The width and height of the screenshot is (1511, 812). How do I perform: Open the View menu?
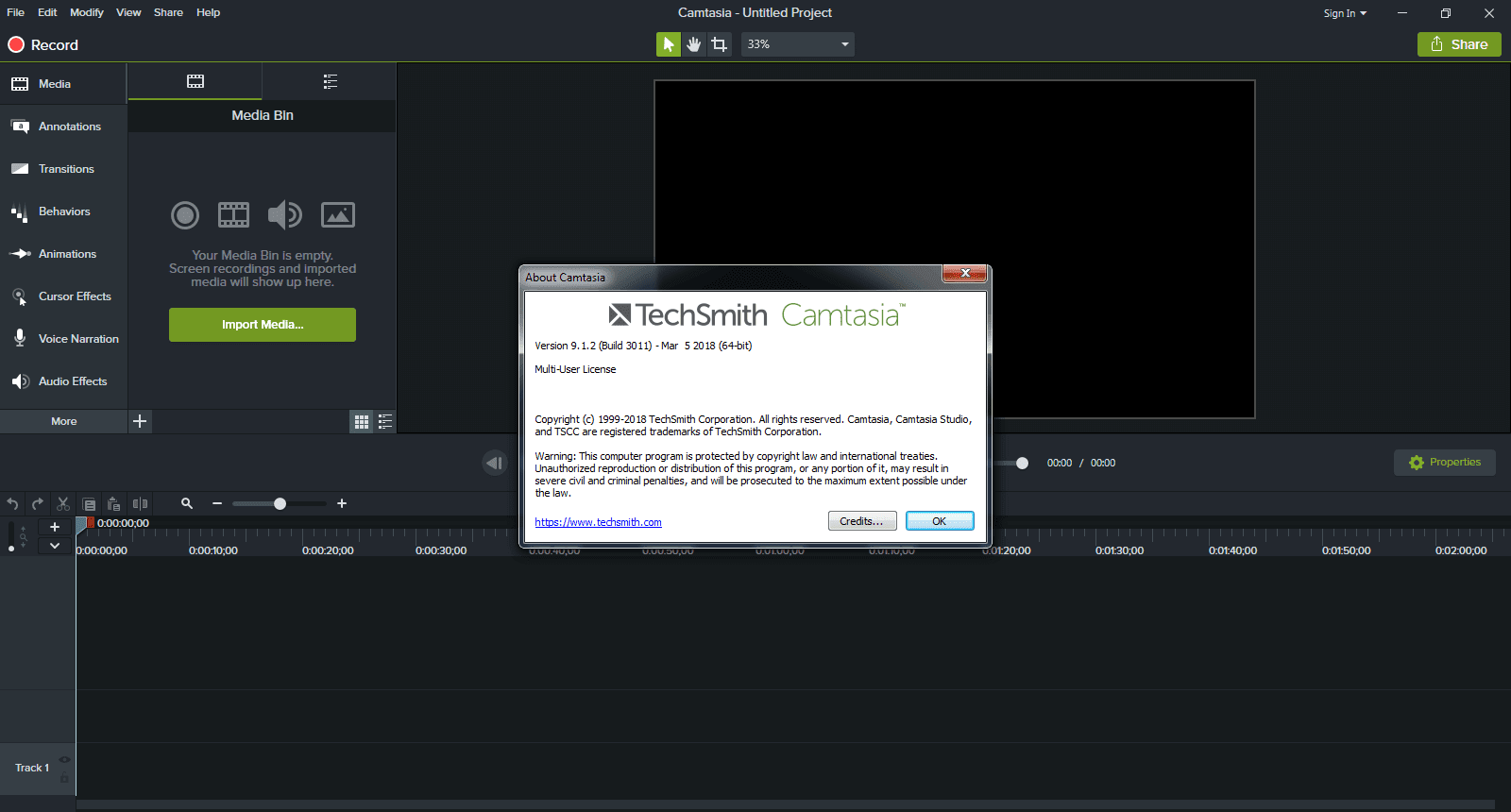(128, 12)
